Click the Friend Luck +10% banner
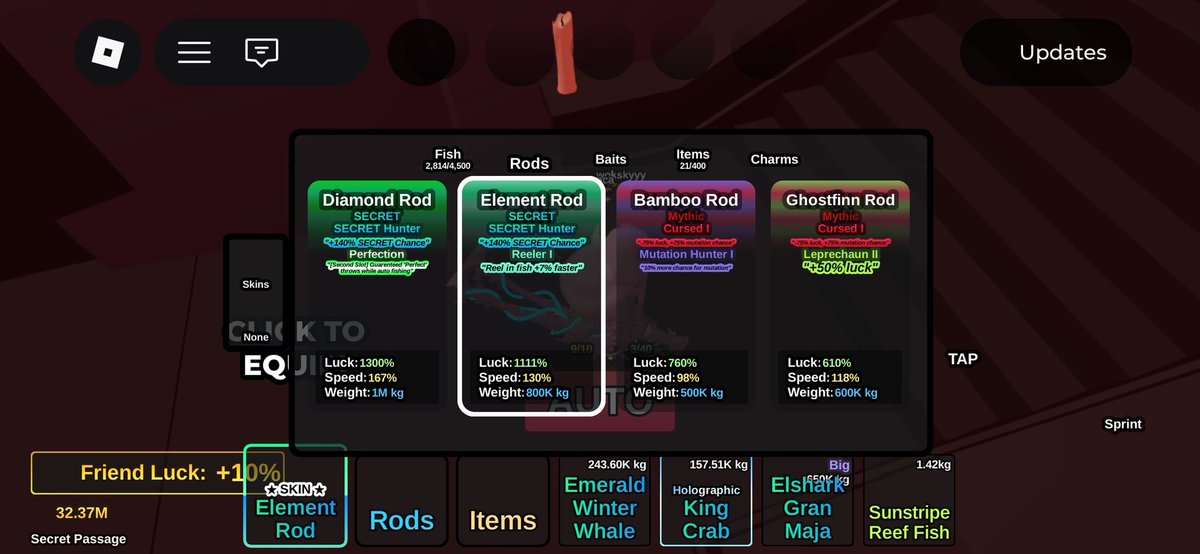 tap(158, 473)
